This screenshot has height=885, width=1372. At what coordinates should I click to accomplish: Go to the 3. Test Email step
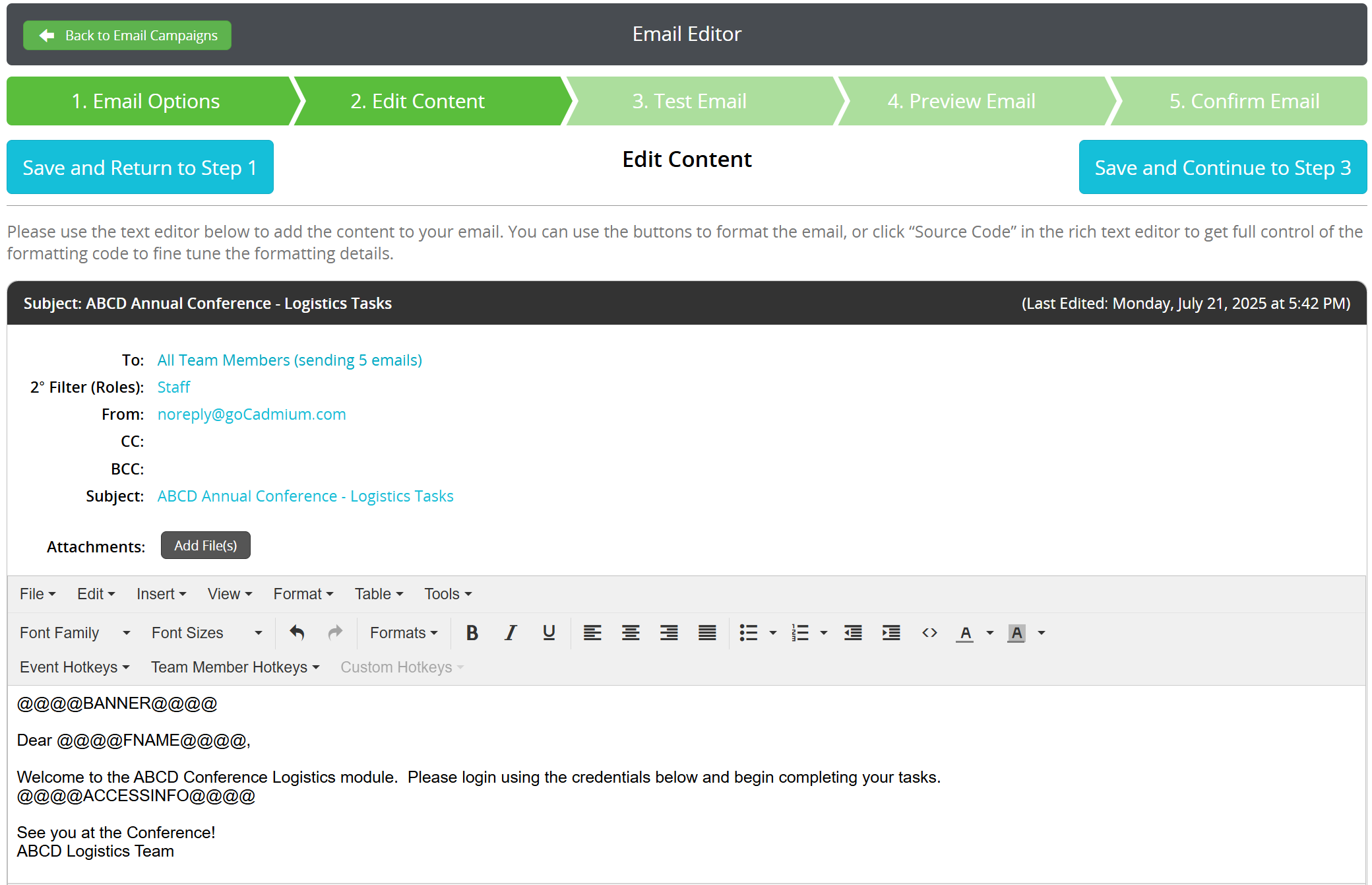[689, 101]
